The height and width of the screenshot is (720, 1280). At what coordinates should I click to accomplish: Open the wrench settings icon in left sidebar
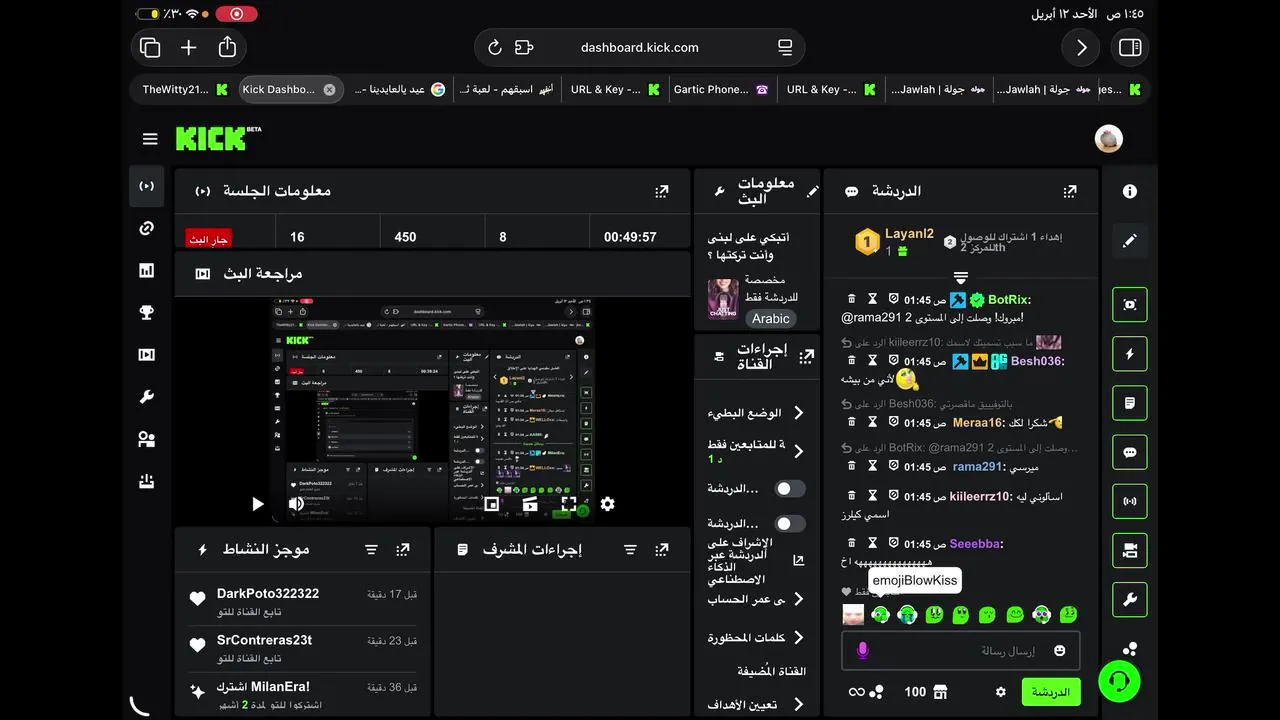(x=147, y=397)
